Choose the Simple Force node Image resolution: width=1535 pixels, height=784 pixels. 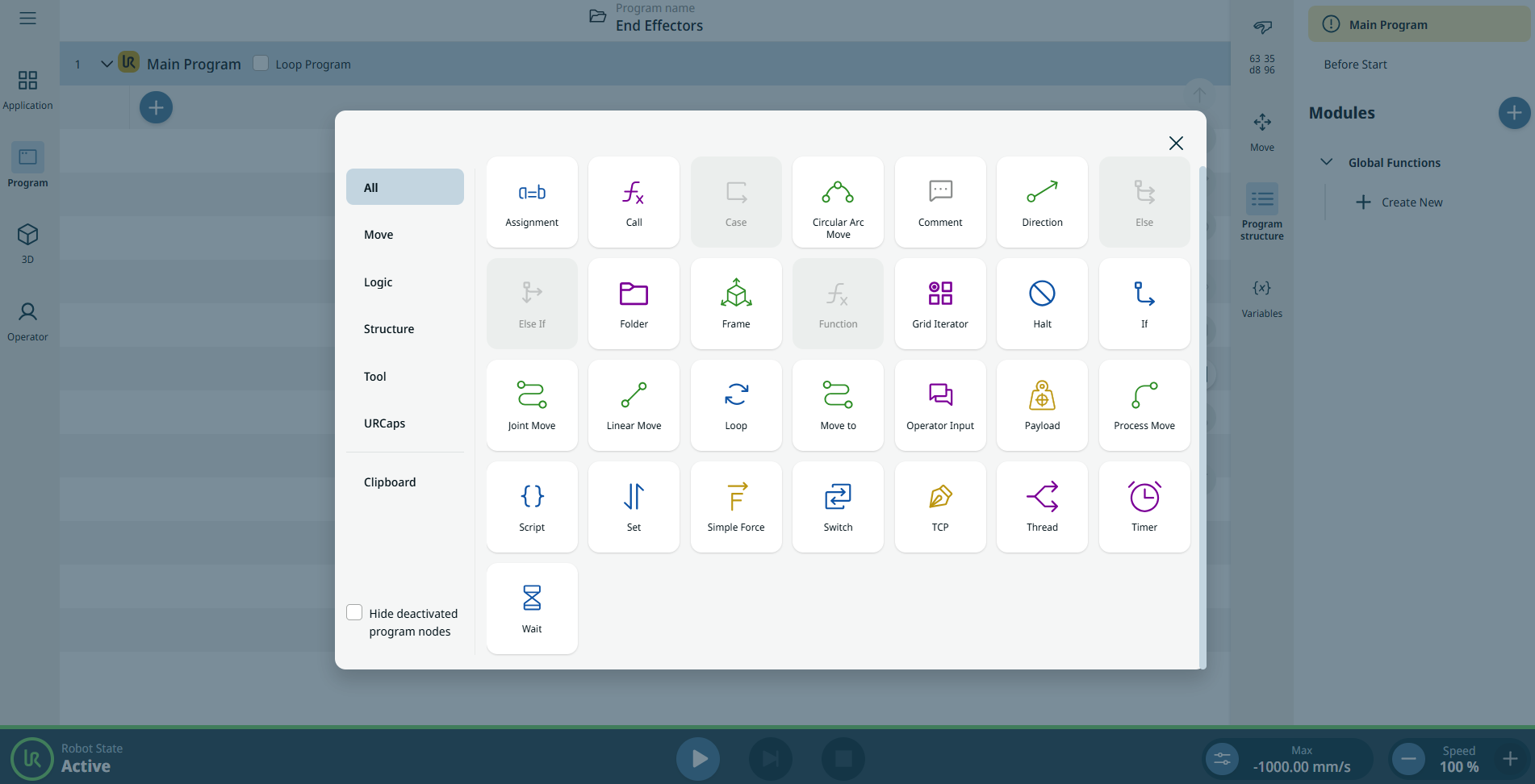(x=736, y=507)
